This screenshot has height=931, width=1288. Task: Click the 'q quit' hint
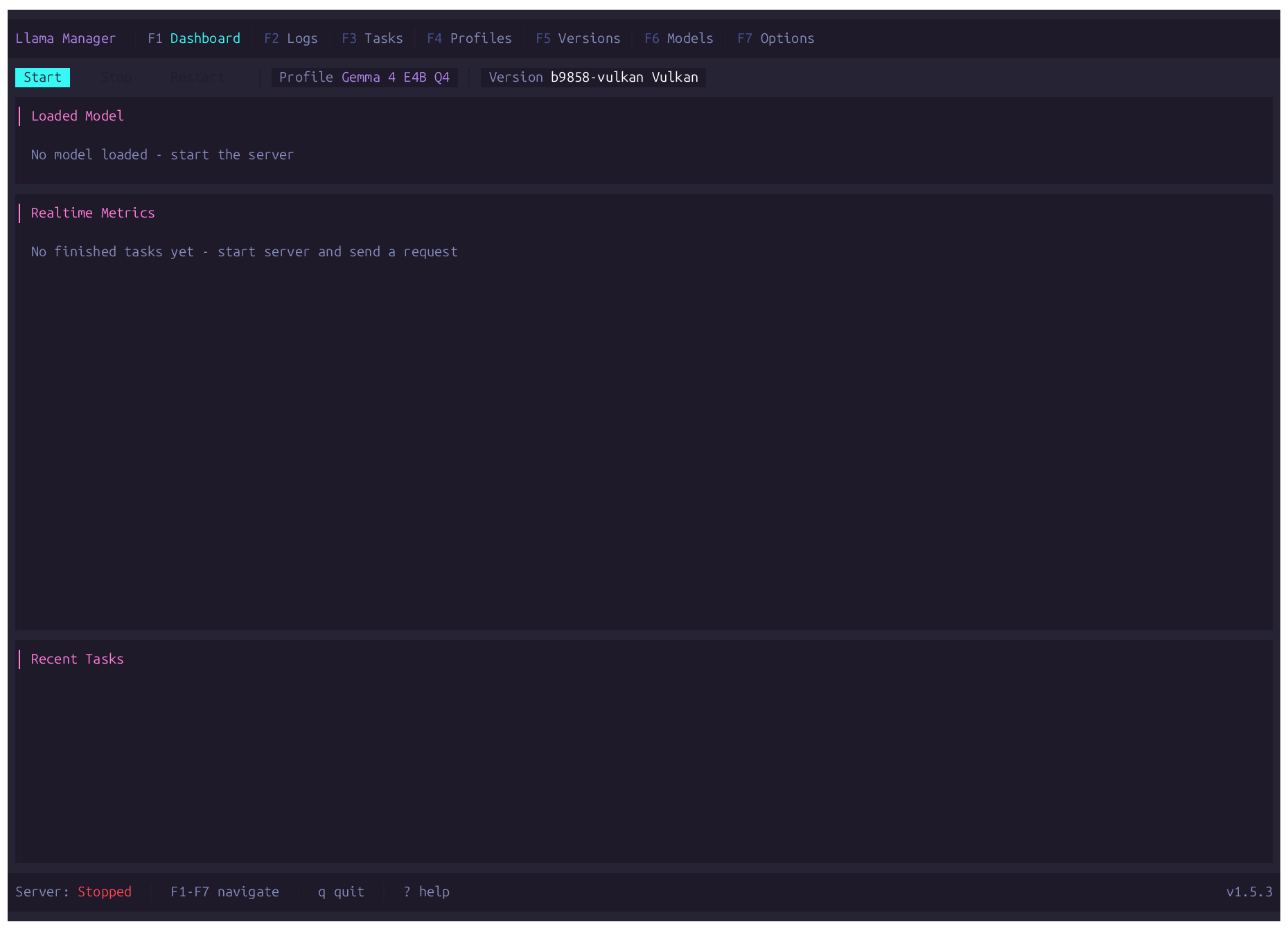tap(341, 892)
